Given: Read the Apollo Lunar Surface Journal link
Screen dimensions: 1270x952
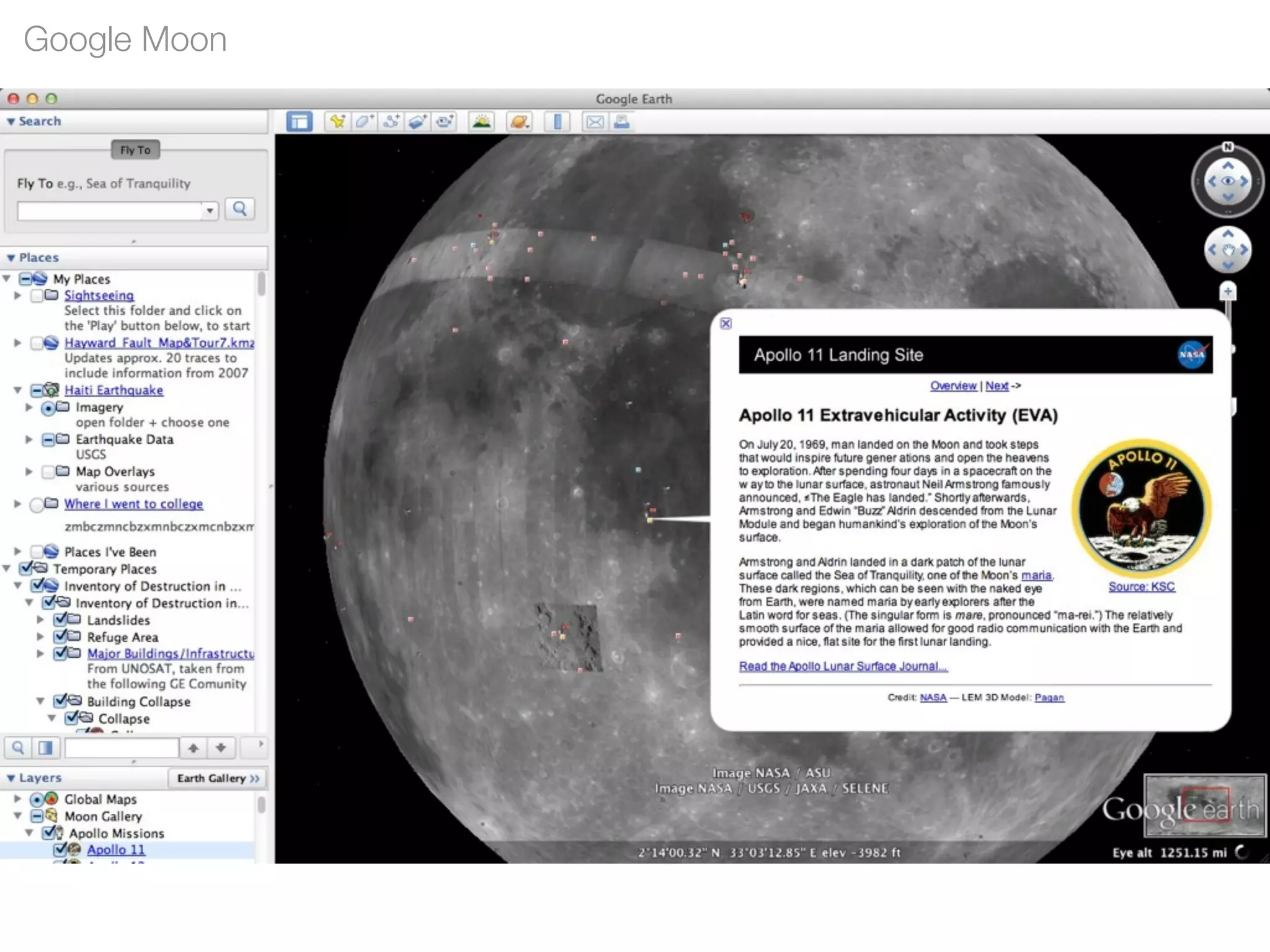Looking at the screenshot, I should 843,666.
